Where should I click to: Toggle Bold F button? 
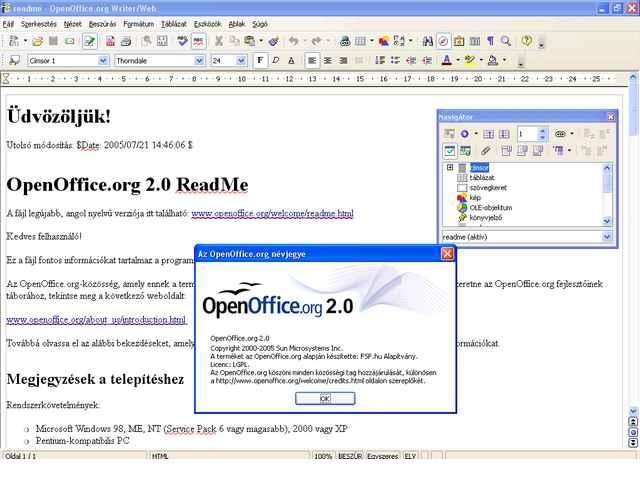point(260,61)
